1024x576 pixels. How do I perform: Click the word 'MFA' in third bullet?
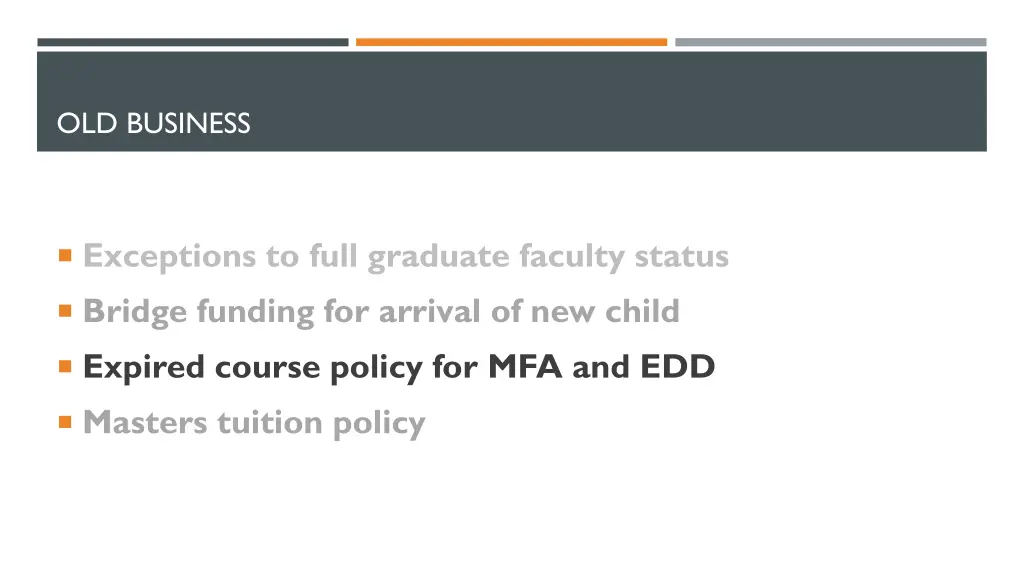point(525,366)
